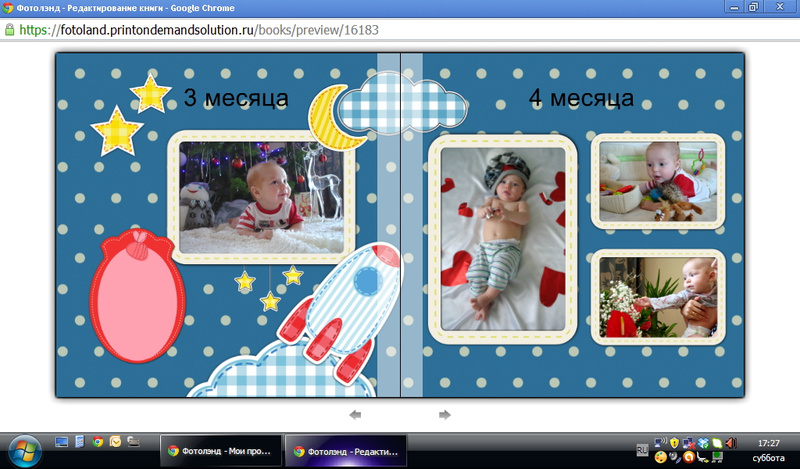
Task: Select the baby with toy basket photo
Action: [x=658, y=181]
